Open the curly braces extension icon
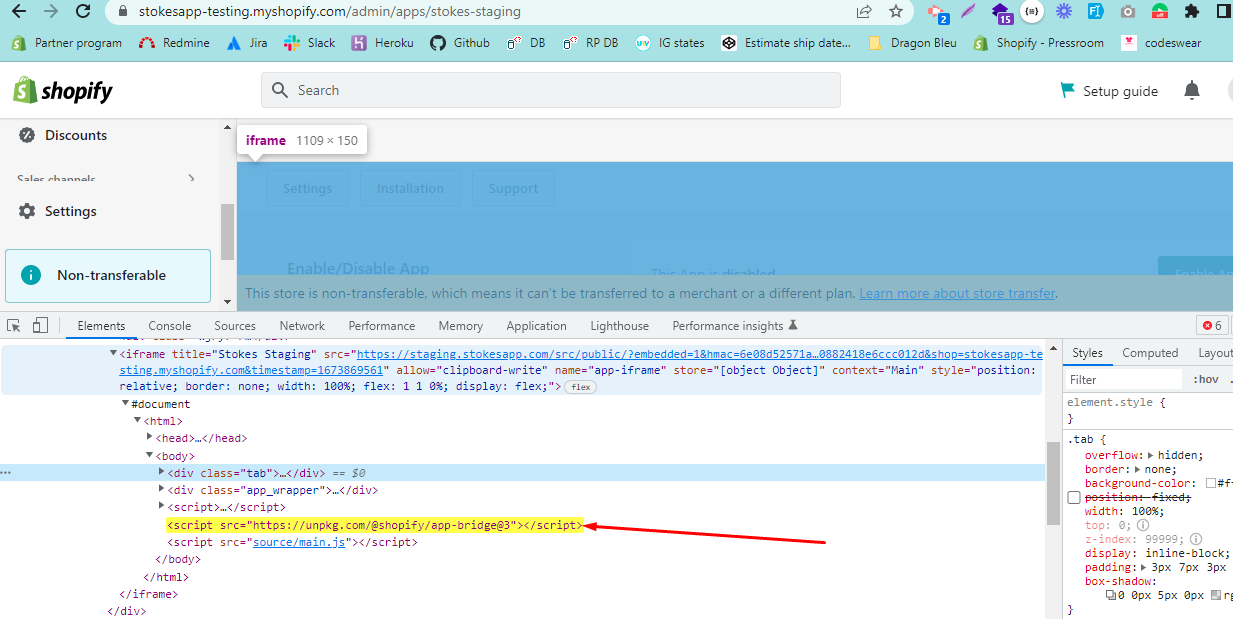The height and width of the screenshot is (619, 1233). point(1033,12)
